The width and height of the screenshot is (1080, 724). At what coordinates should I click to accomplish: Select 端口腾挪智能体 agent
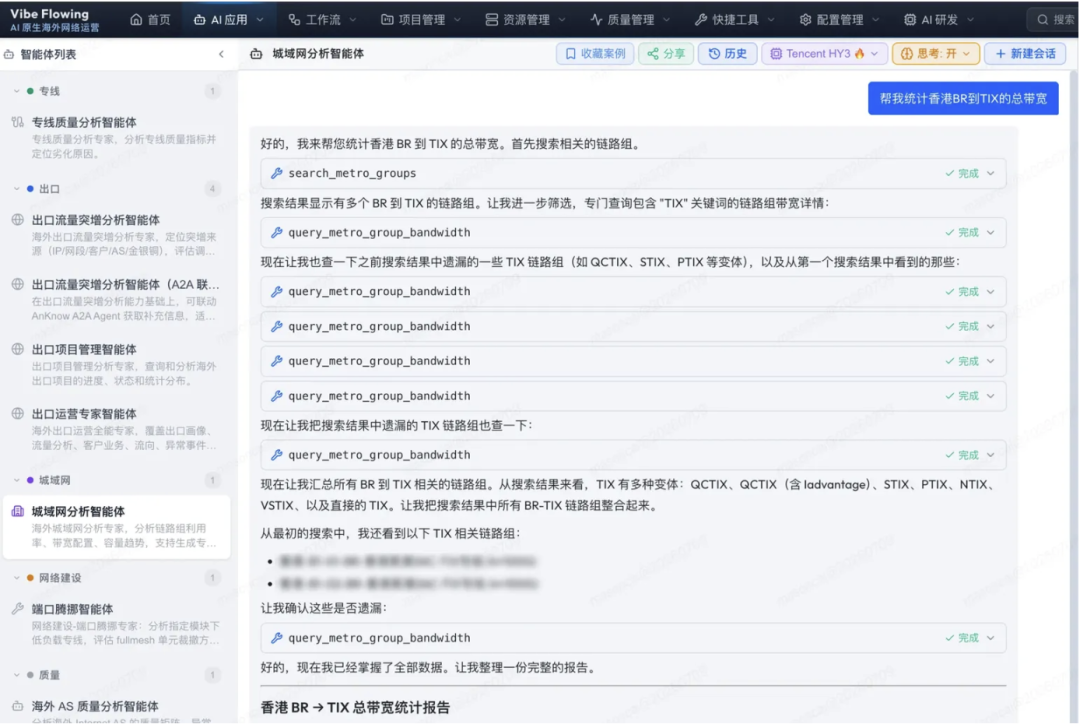point(116,624)
